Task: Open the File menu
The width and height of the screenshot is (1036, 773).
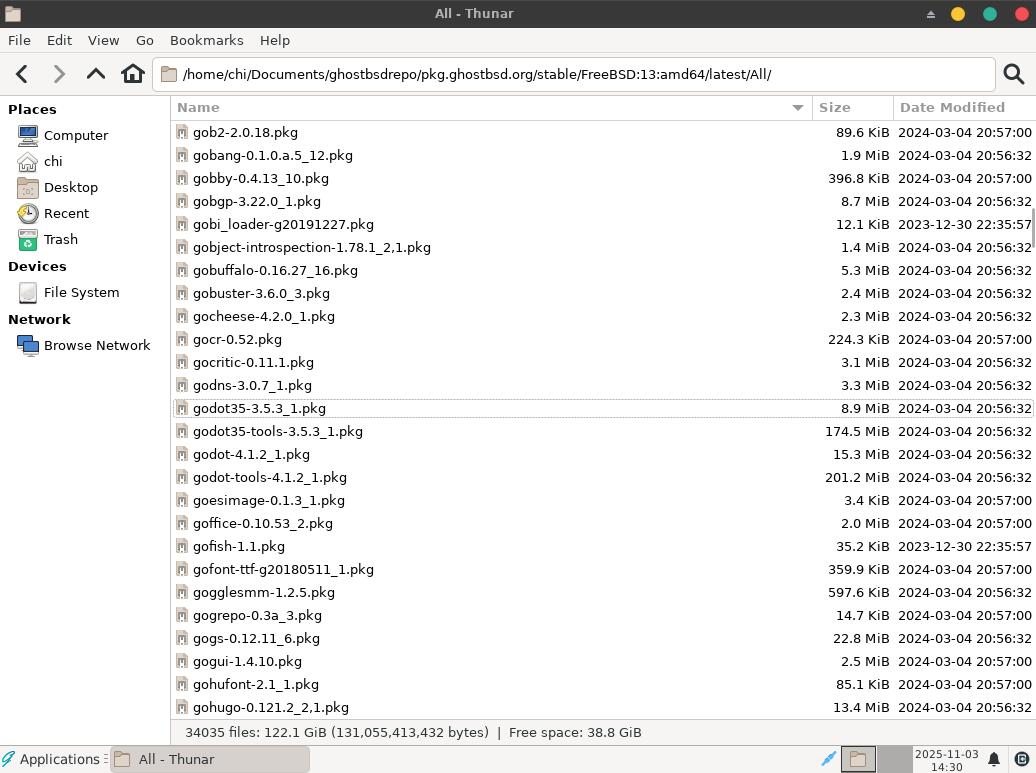Action: (x=19, y=40)
